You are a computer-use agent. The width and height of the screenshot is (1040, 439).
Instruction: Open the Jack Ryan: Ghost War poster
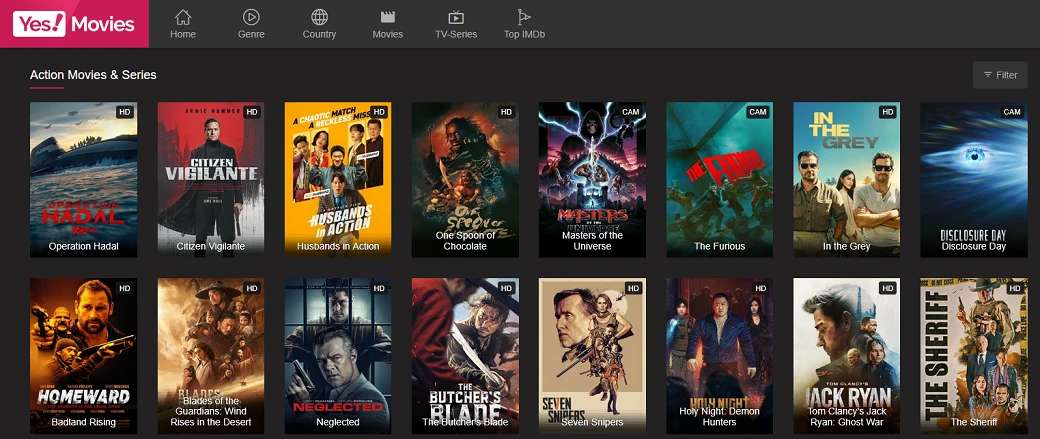click(847, 356)
